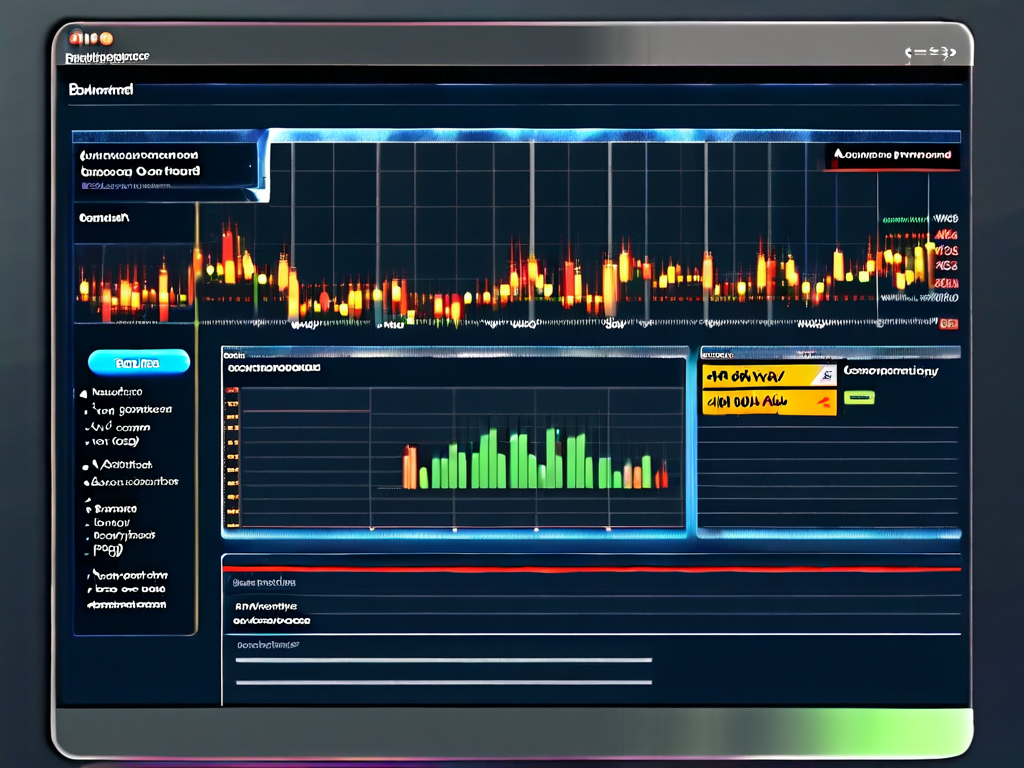Click the icon on the upper yellow row

[x=824, y=376]
